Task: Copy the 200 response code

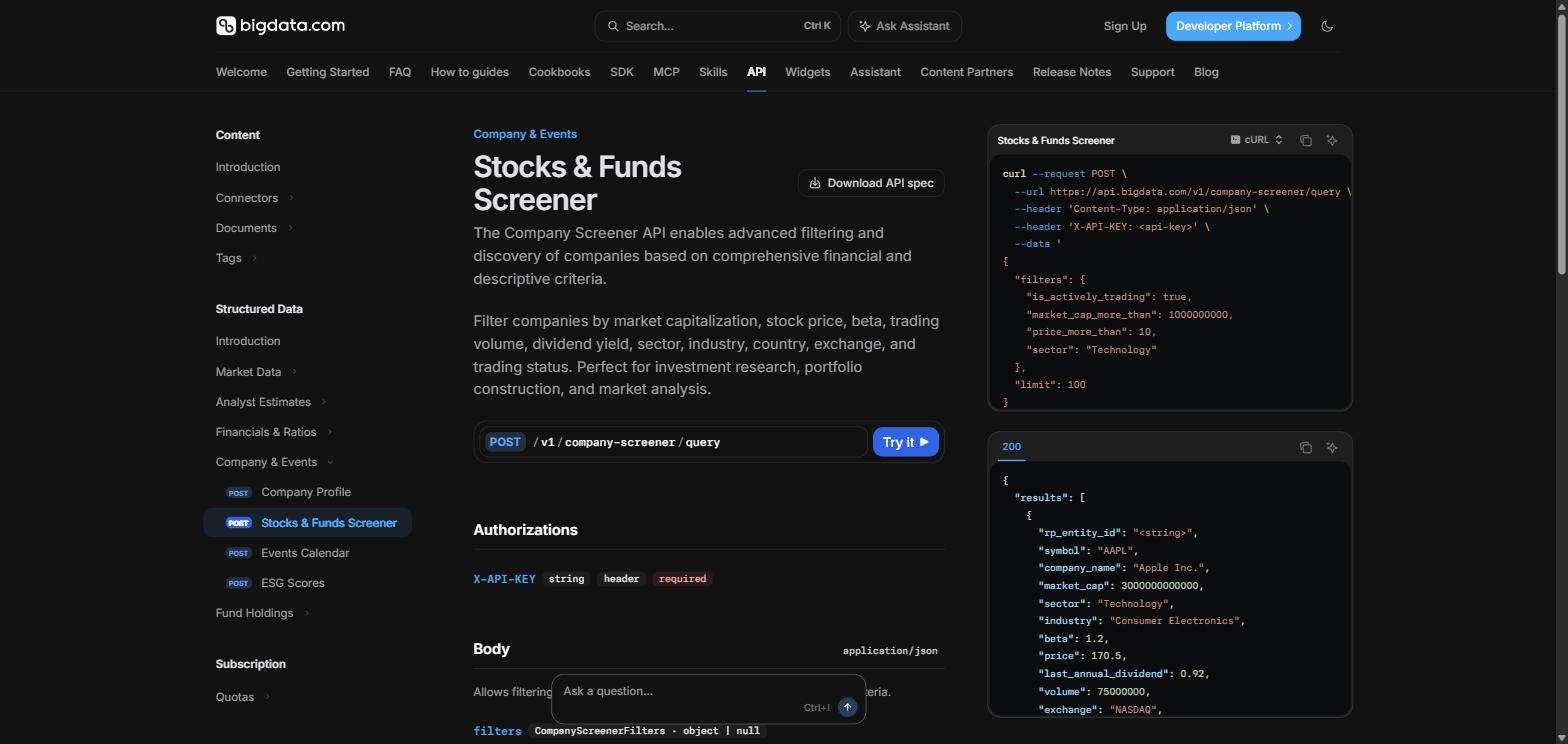Action: tap(1305, 447)
